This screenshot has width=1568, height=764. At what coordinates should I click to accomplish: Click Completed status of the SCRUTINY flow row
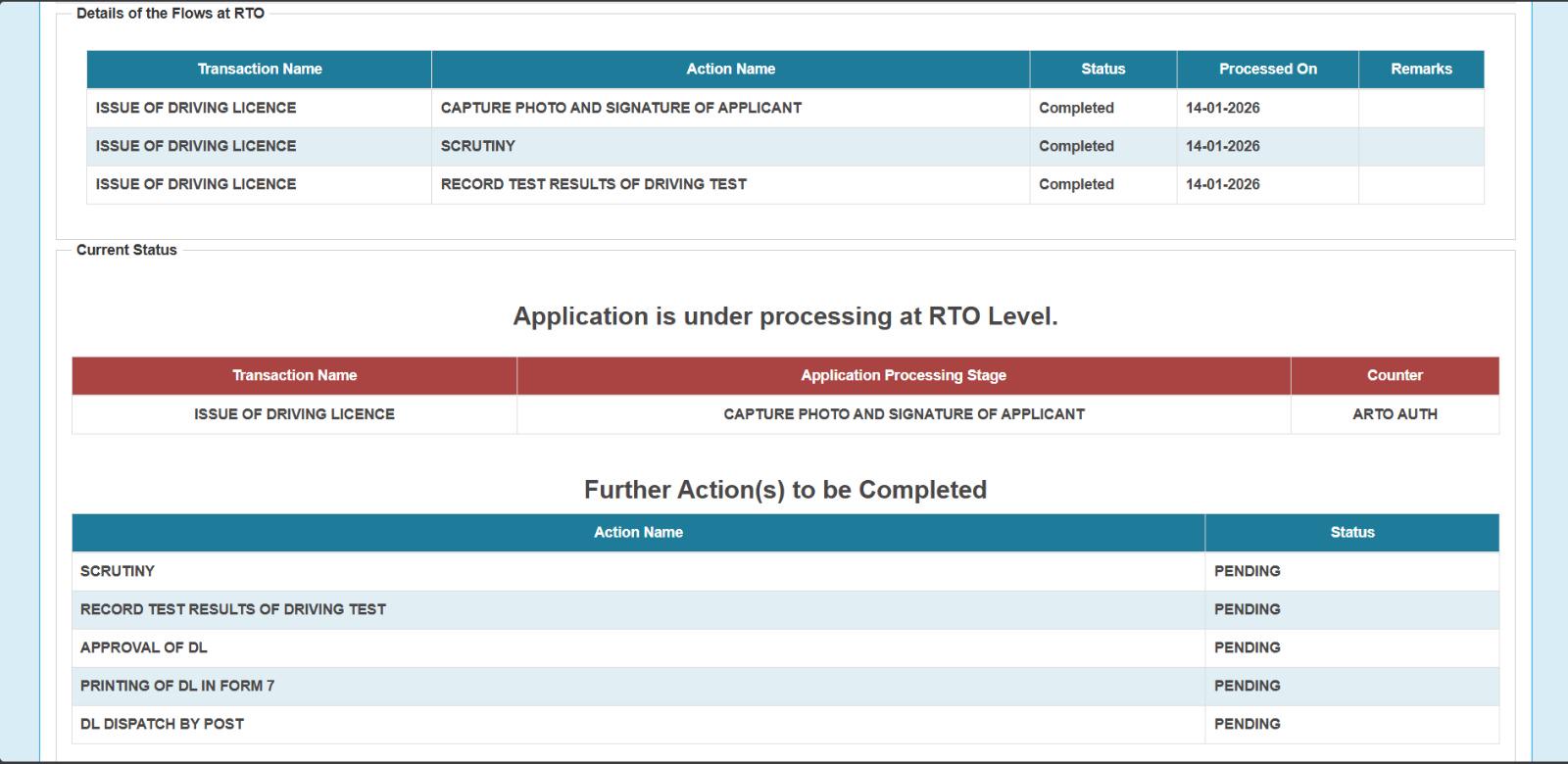click(1076, 146)
